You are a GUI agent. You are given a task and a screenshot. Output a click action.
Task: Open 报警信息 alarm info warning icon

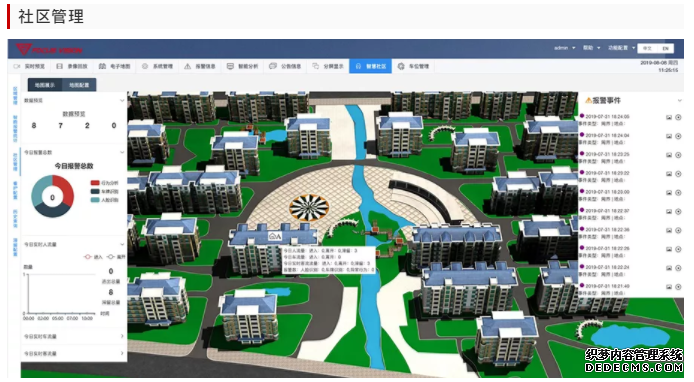[x=188, y=66]
